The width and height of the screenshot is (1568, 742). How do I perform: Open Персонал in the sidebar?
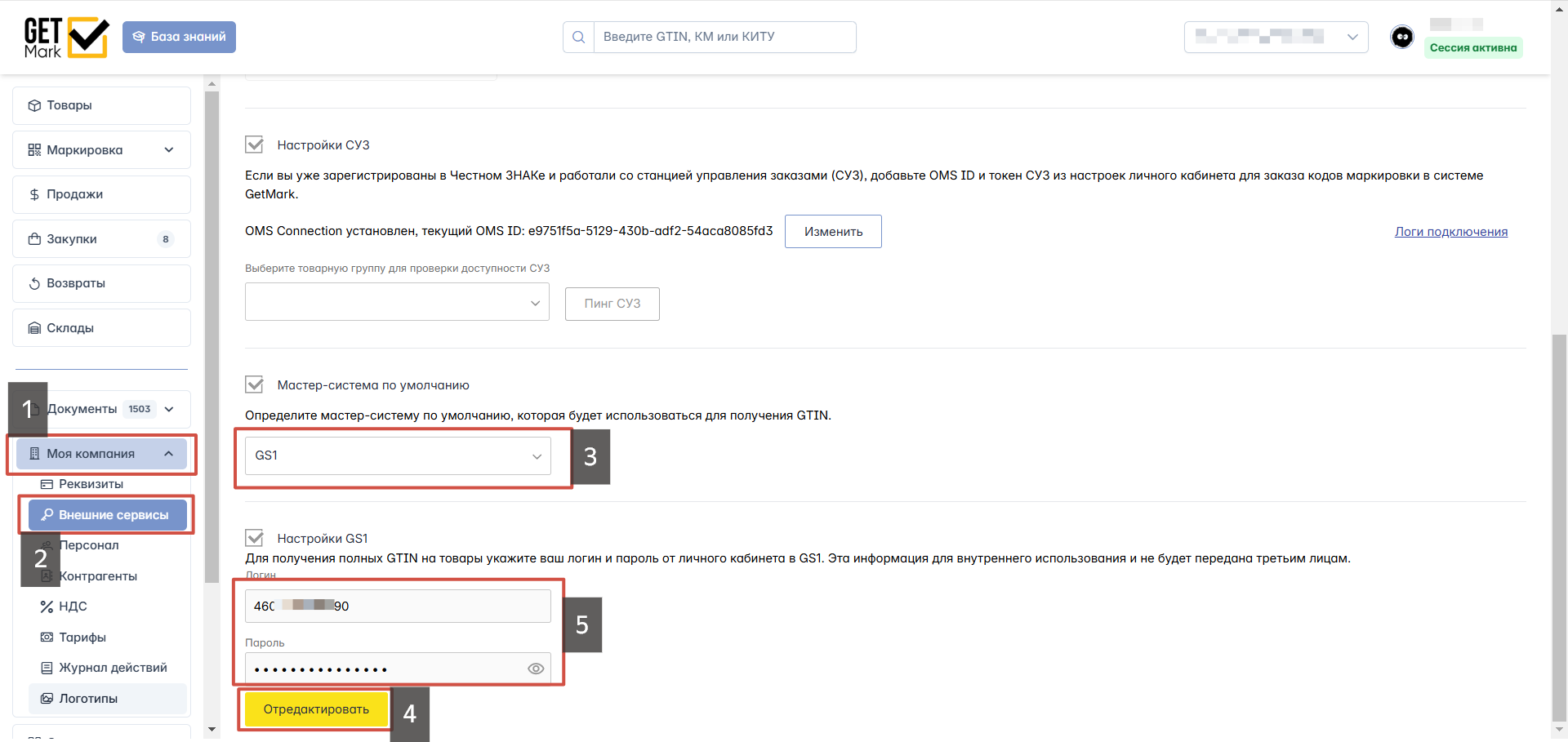tap(89, 545)
